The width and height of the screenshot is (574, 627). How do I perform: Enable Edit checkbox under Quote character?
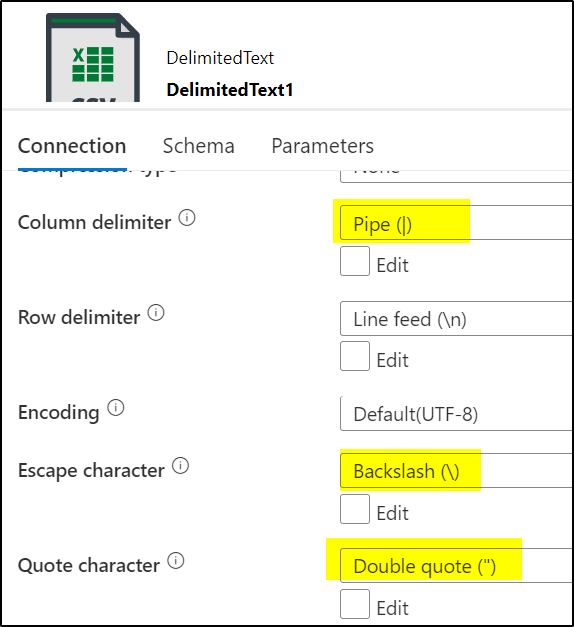355,604
